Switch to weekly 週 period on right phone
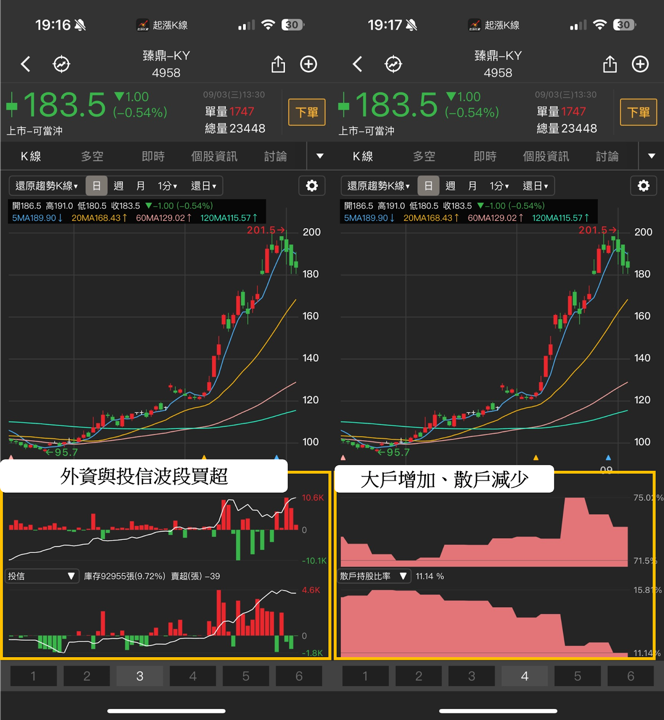 pos(450,186)
